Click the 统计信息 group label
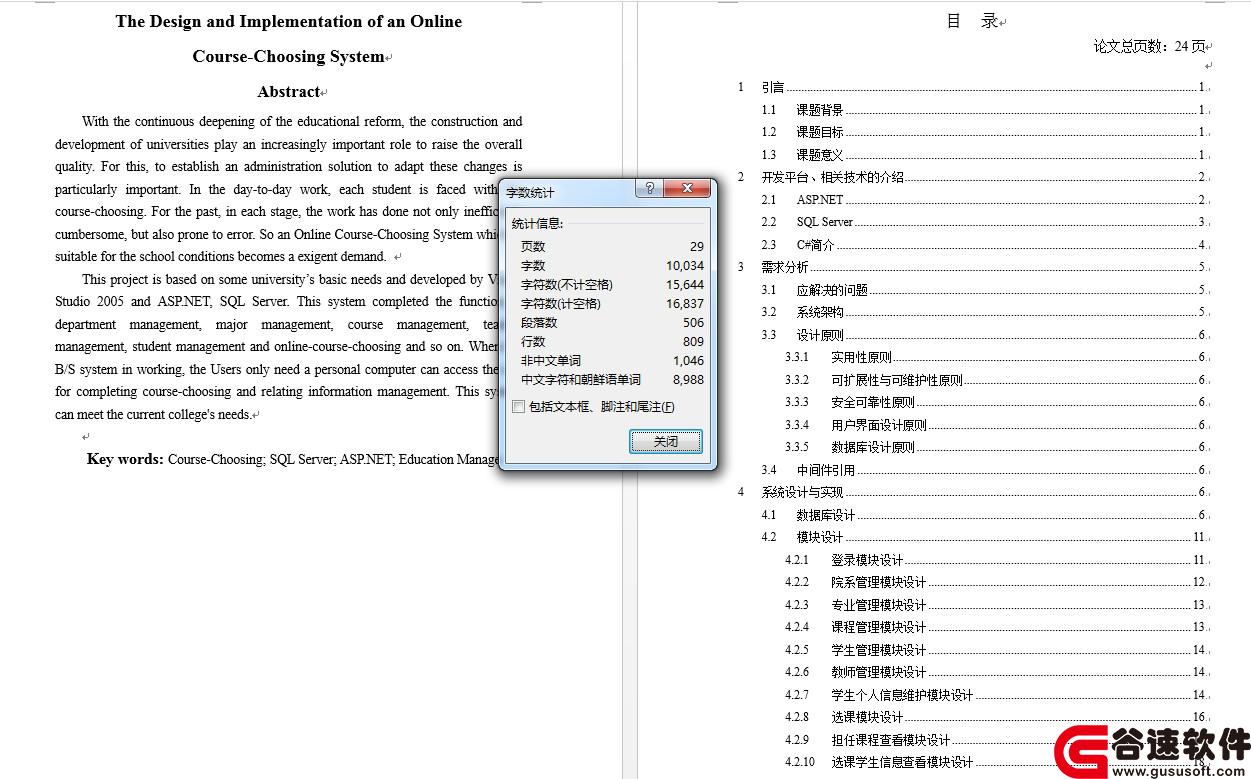This screenshot has height=779, width=1251. click(537, 223)
